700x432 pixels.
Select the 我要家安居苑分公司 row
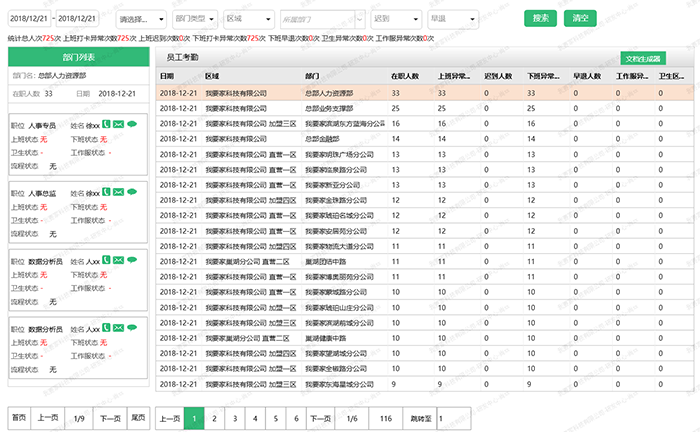click(x=425, y=231)
